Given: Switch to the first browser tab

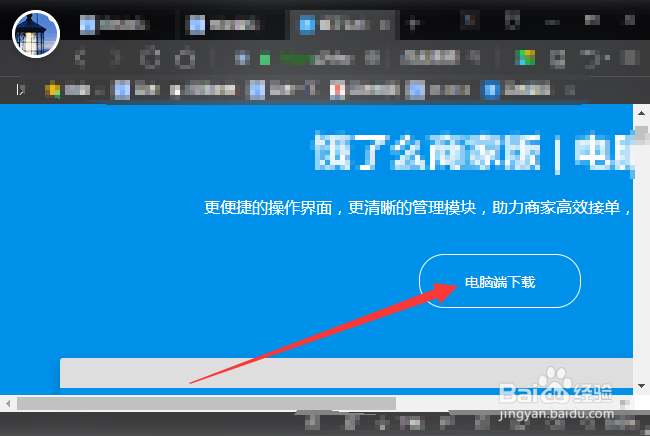Looking at the screenshot, I should [x=114, y=24].
